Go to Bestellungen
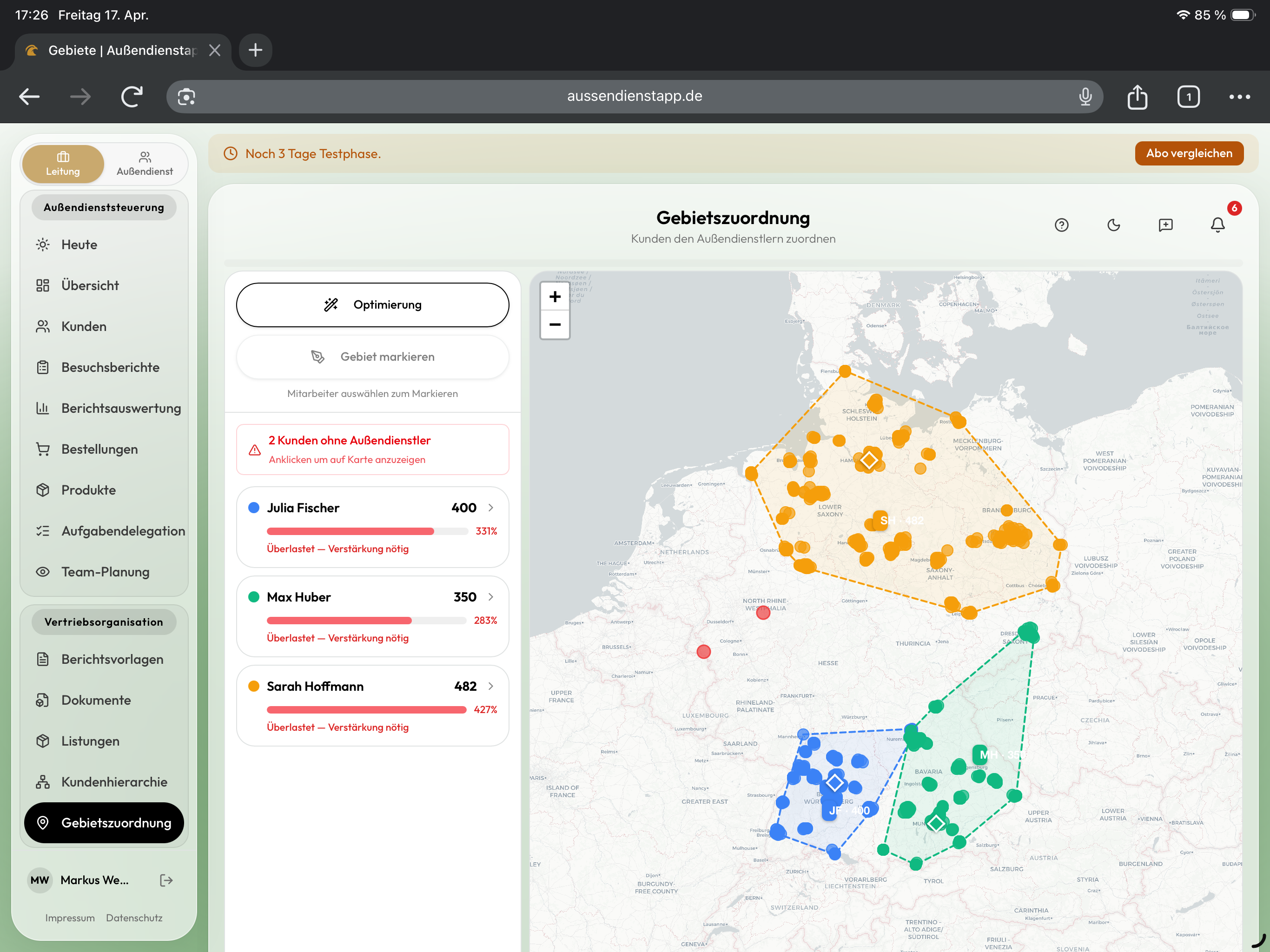 [x=104, y=449]
